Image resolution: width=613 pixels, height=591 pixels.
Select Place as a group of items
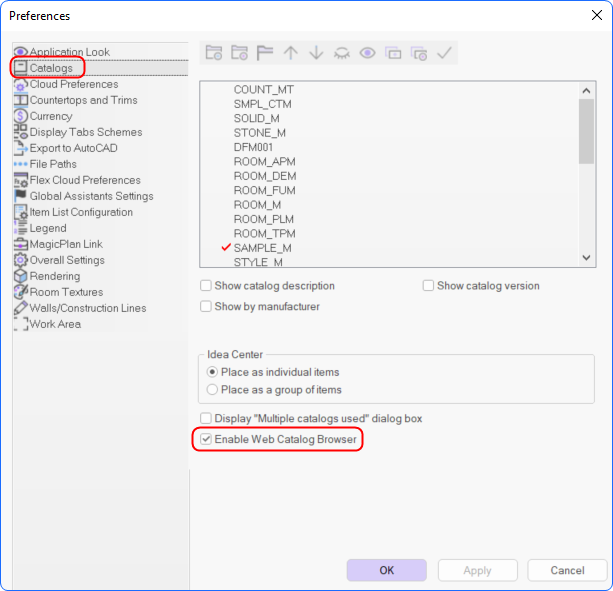click(212, 390)
